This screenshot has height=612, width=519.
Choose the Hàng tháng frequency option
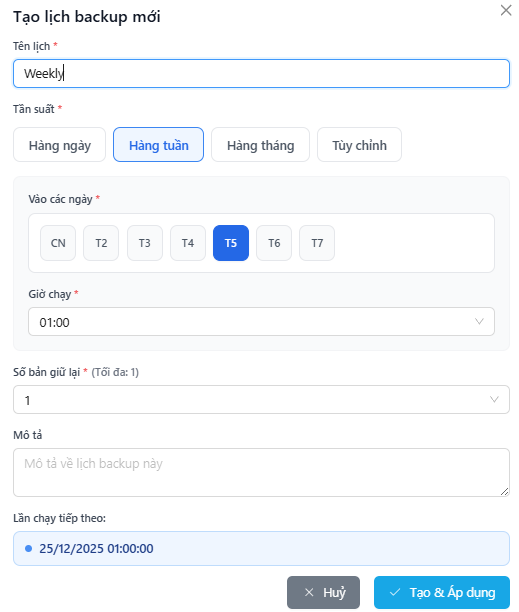(x=260, y=145)
